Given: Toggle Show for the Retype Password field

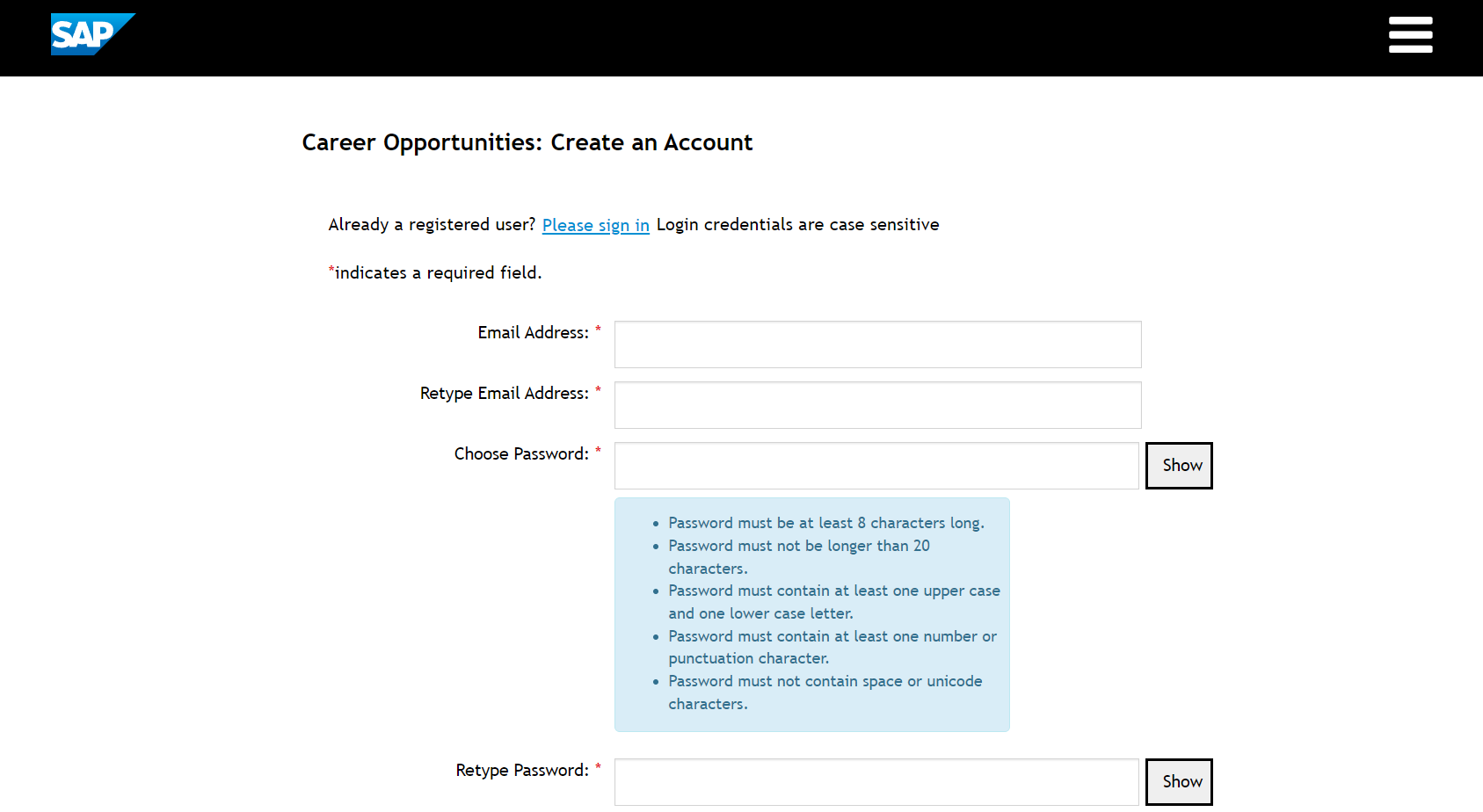Looking at the screenshot, I should pos(1179,782).
